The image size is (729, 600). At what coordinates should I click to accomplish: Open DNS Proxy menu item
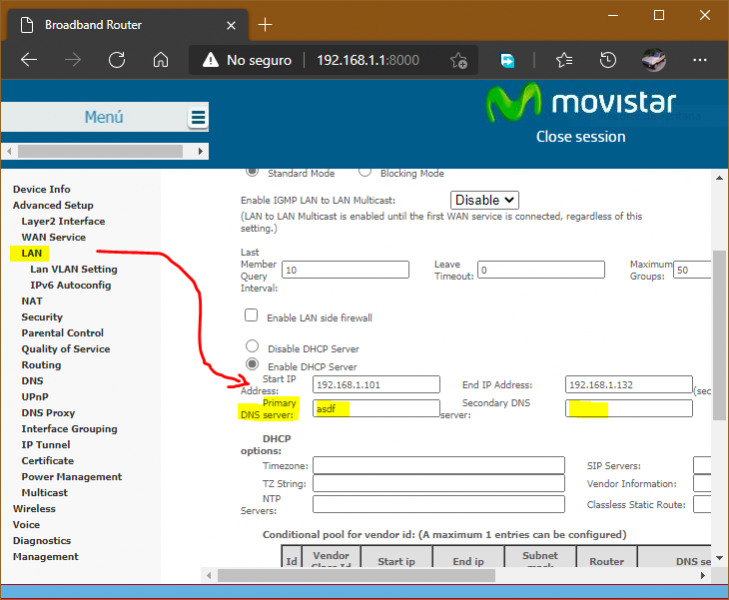coord(48,413)
